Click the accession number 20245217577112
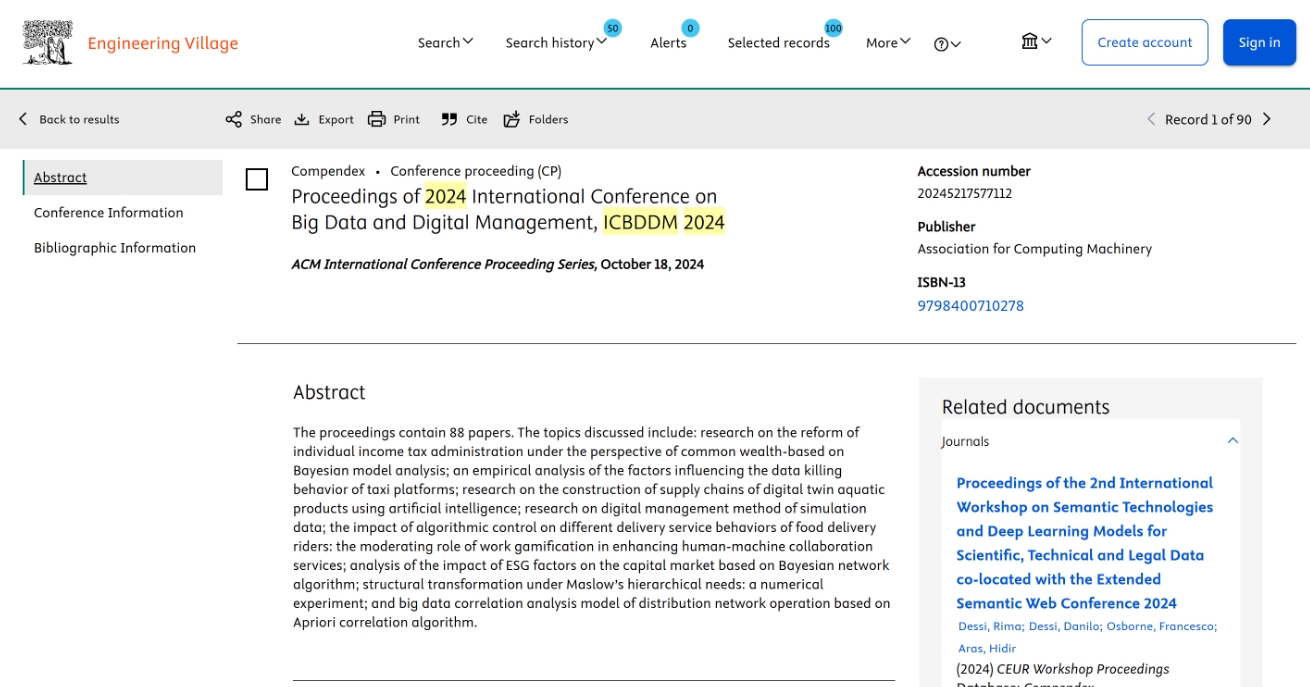The width and height of the screenshot is (1310, 687). coord(965,193)
